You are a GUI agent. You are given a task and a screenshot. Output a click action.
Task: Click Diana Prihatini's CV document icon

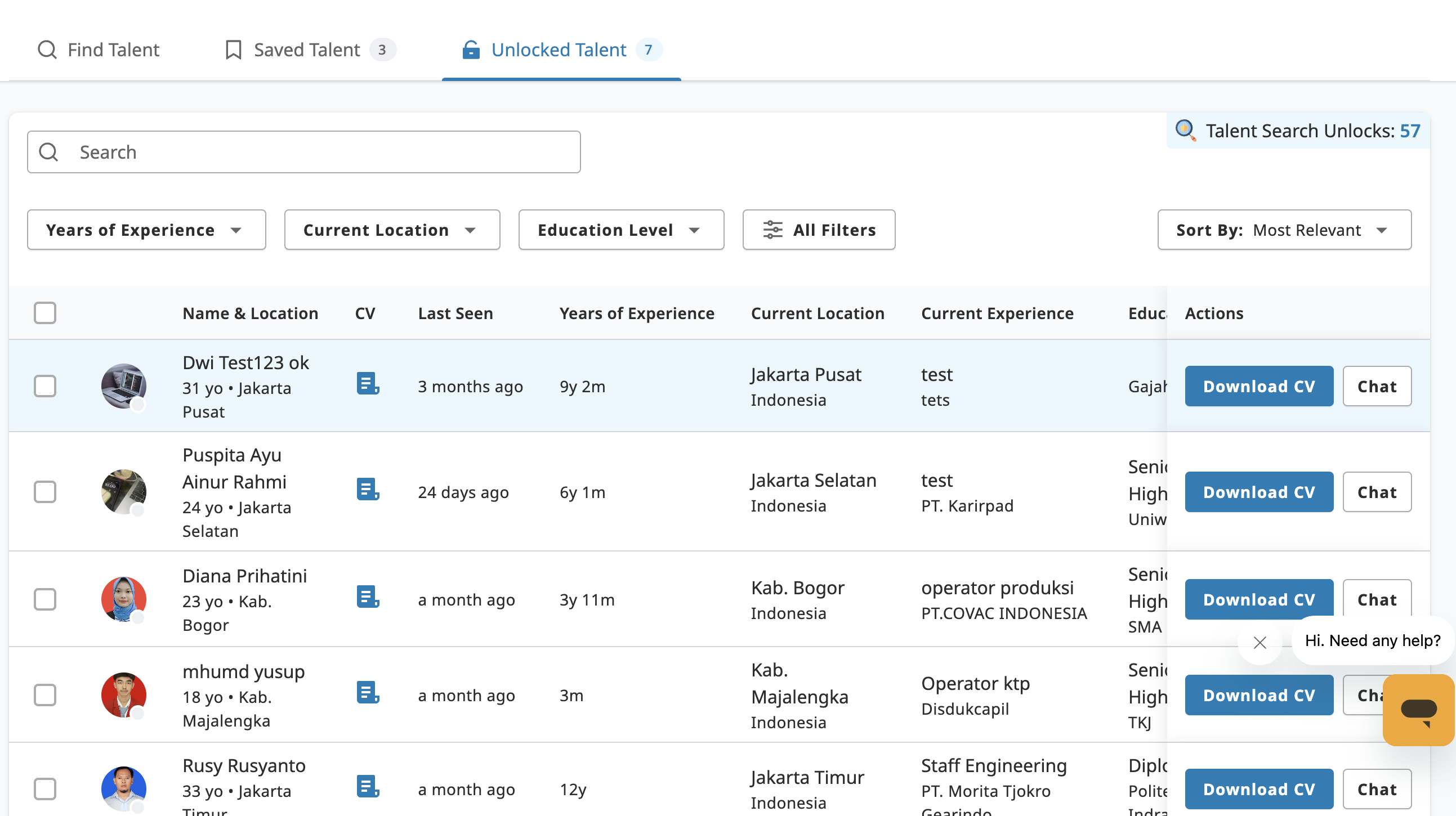click(x=368, y=597)
